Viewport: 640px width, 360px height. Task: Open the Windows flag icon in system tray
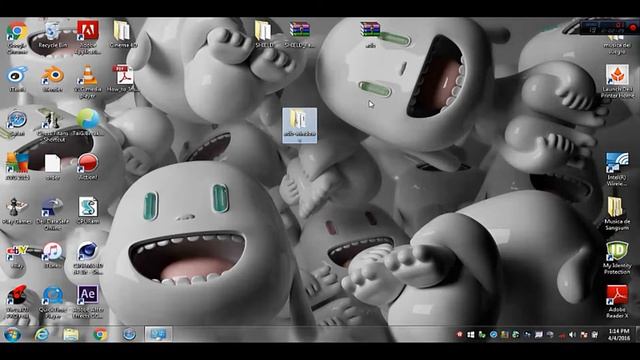(471, 335)
